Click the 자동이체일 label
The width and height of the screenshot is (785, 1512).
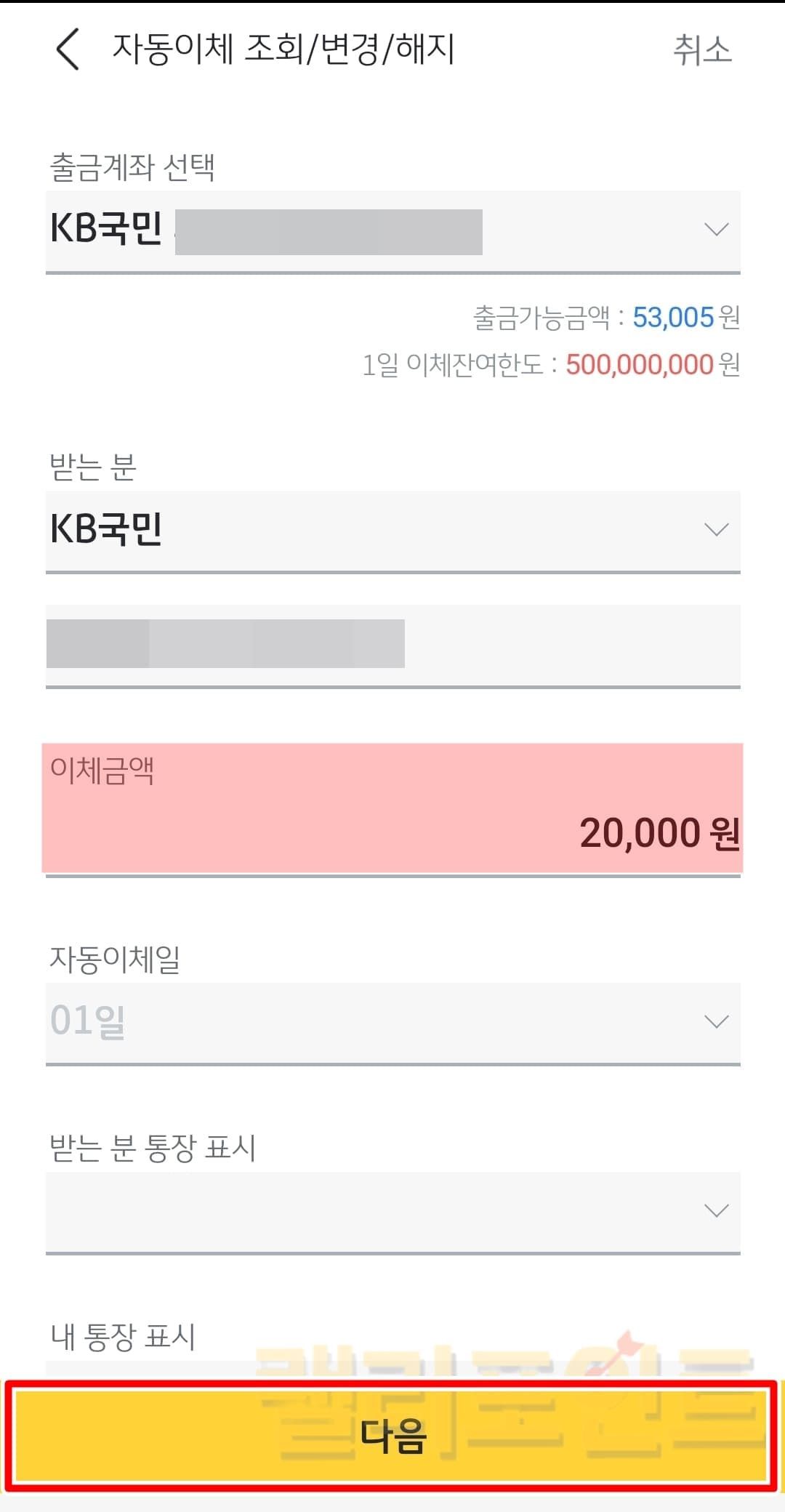115,959
